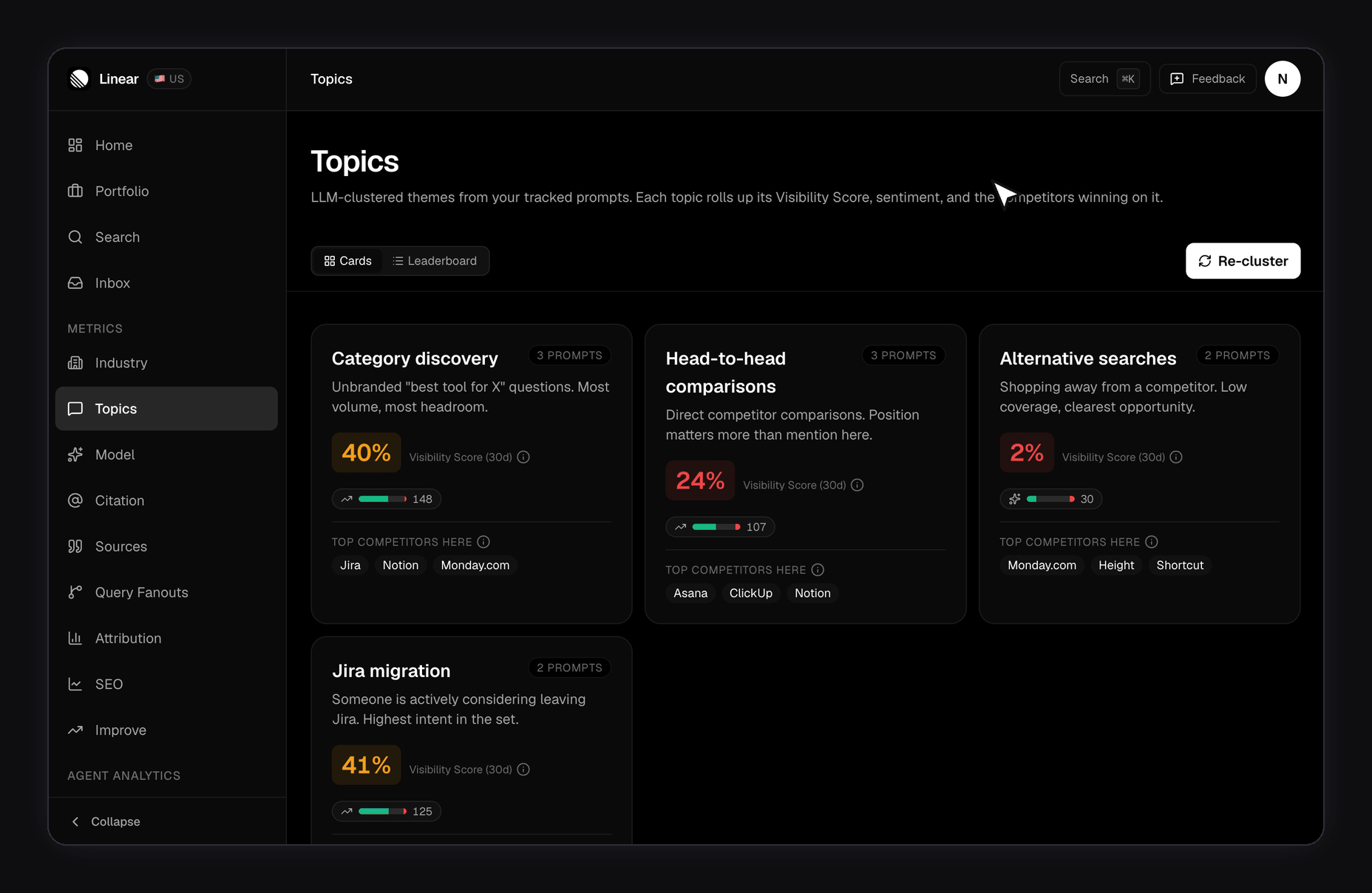Open the Search command box
The width and height of the screenshot is (1372, 893).
pyautogui.click(x=1104, y=79)
